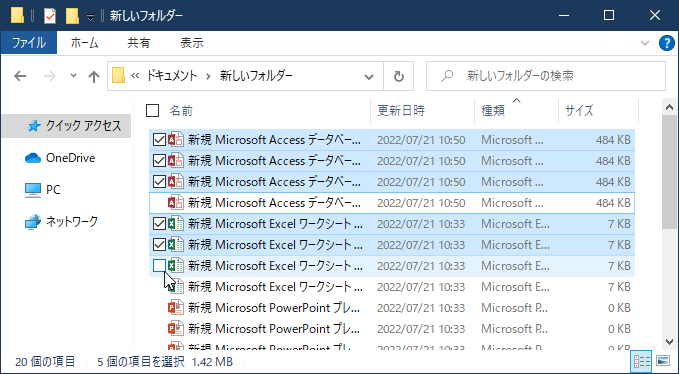Click the file list scrollbar down arrow
The width and height of the screenshot is (679, 374).
[669, 342]
